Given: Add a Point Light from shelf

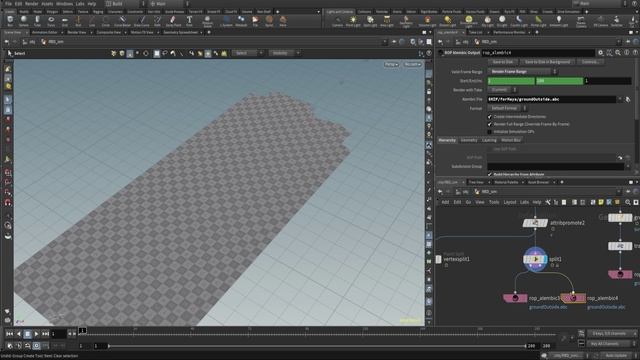Looking at the screenshot, I should 353,21.
